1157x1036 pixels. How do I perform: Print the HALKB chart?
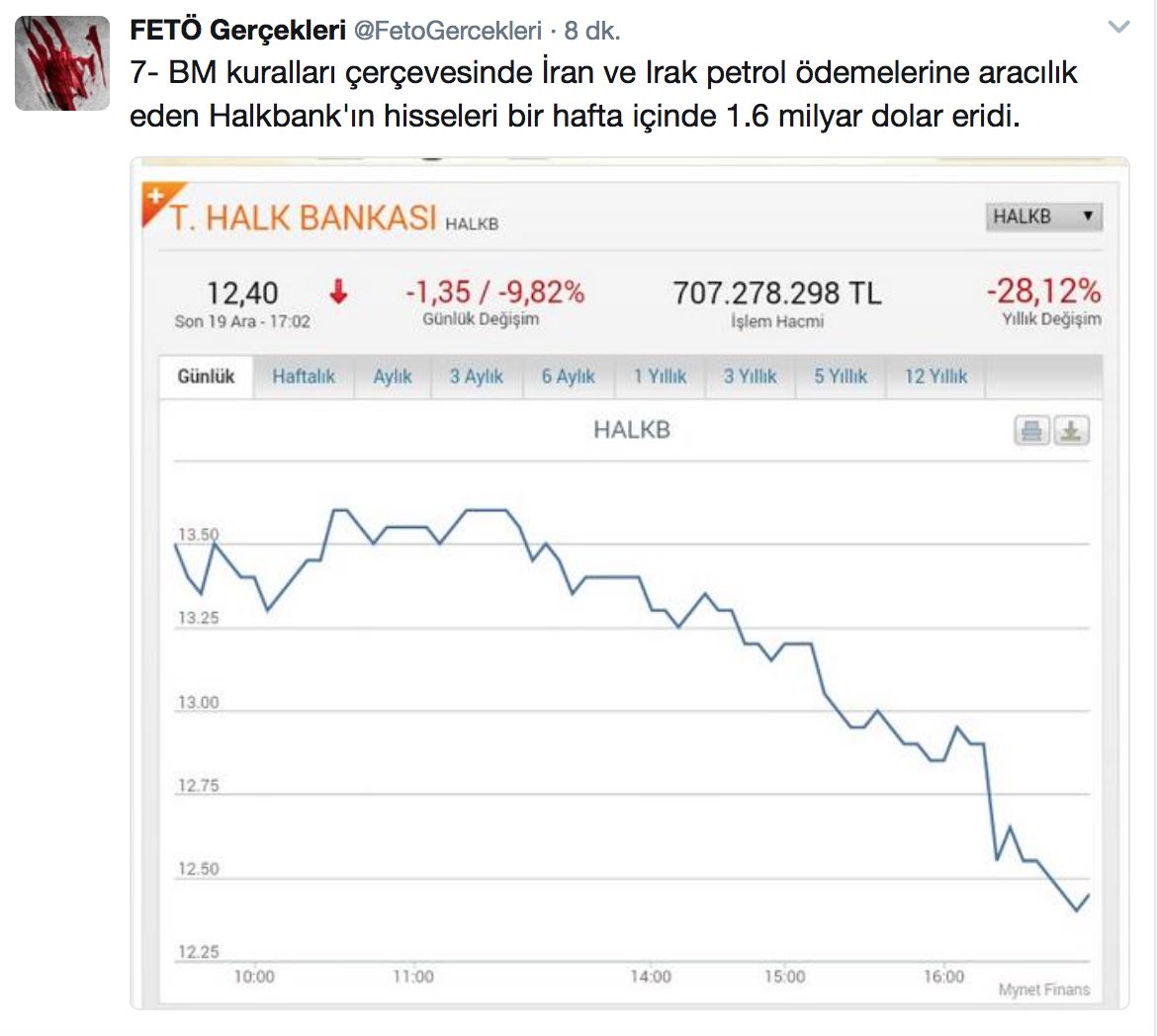(x=1031, y=431)
